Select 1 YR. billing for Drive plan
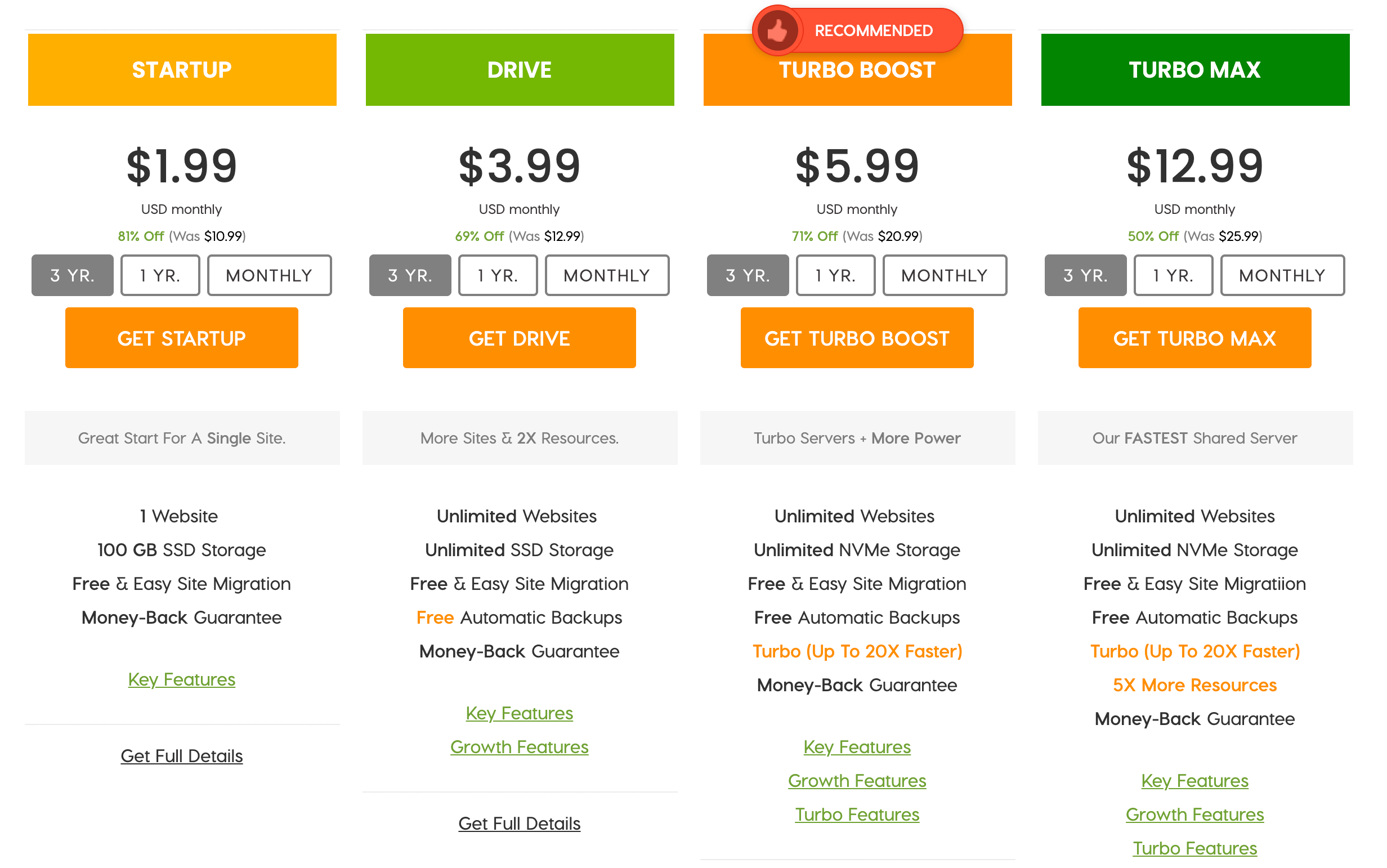The width and height of the screenshot is (1387, 868). point(498,276)
